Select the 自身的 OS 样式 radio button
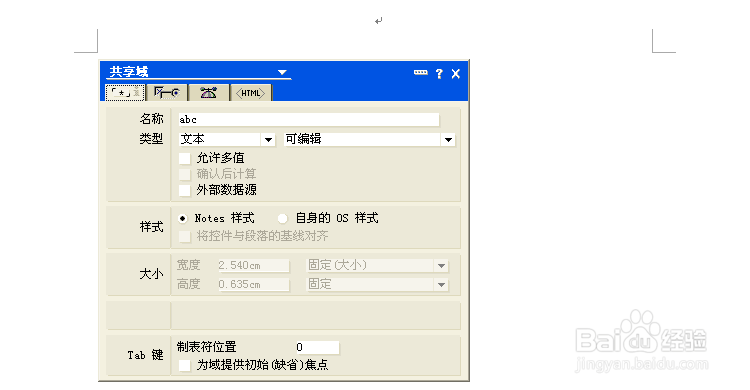Image resolution: width=750 pixels, height=390 pixels. [283, 219]
